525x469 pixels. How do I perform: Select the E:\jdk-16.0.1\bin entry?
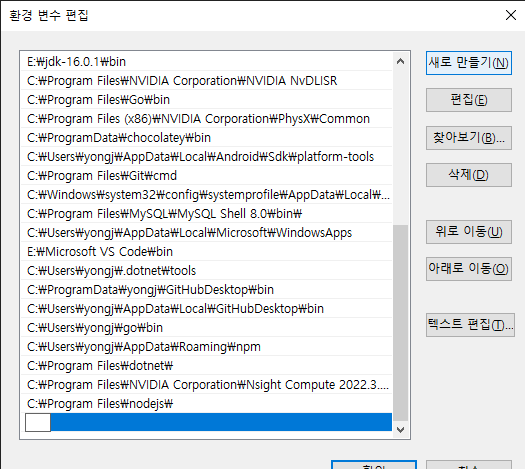207,62
